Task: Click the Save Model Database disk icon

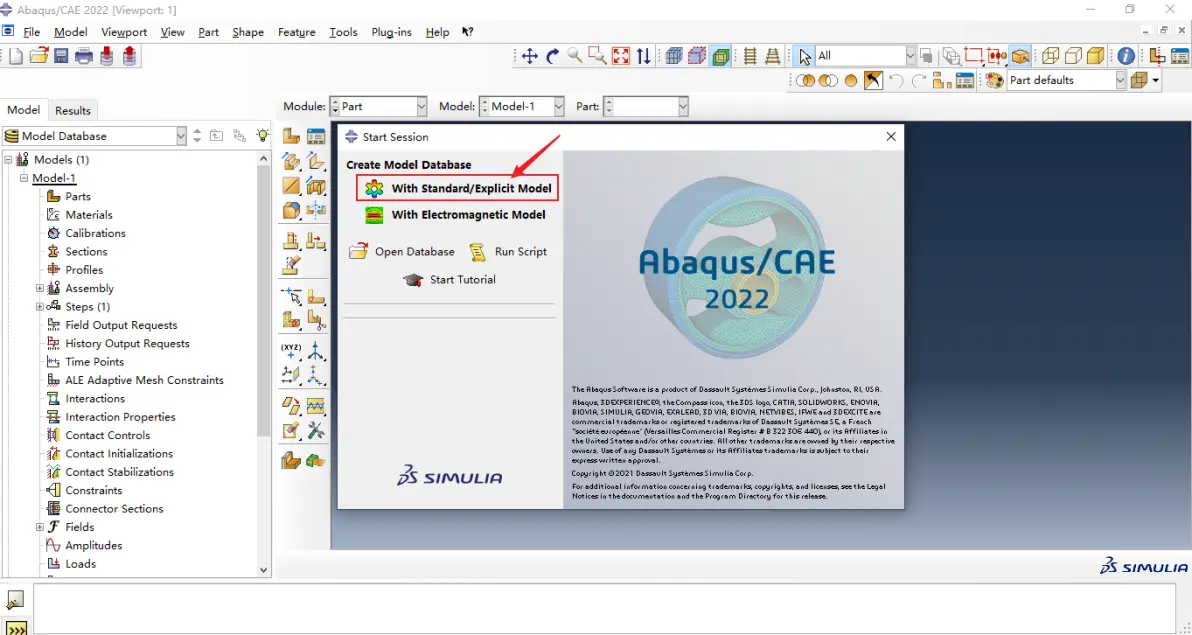Action: 61,56
